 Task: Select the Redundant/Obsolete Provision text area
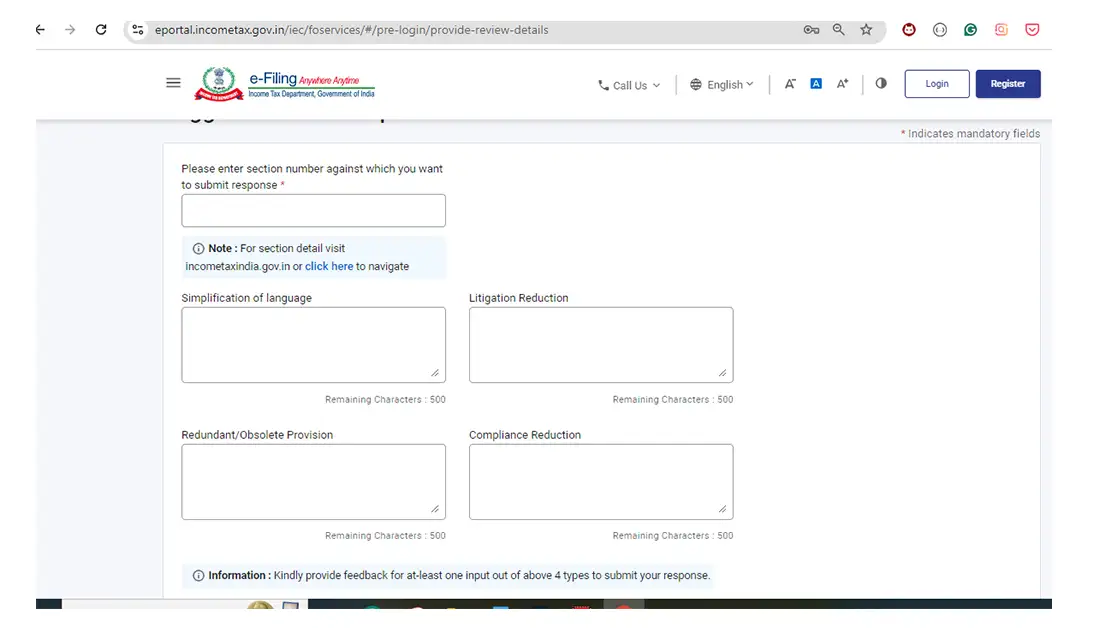pos(313,481)
